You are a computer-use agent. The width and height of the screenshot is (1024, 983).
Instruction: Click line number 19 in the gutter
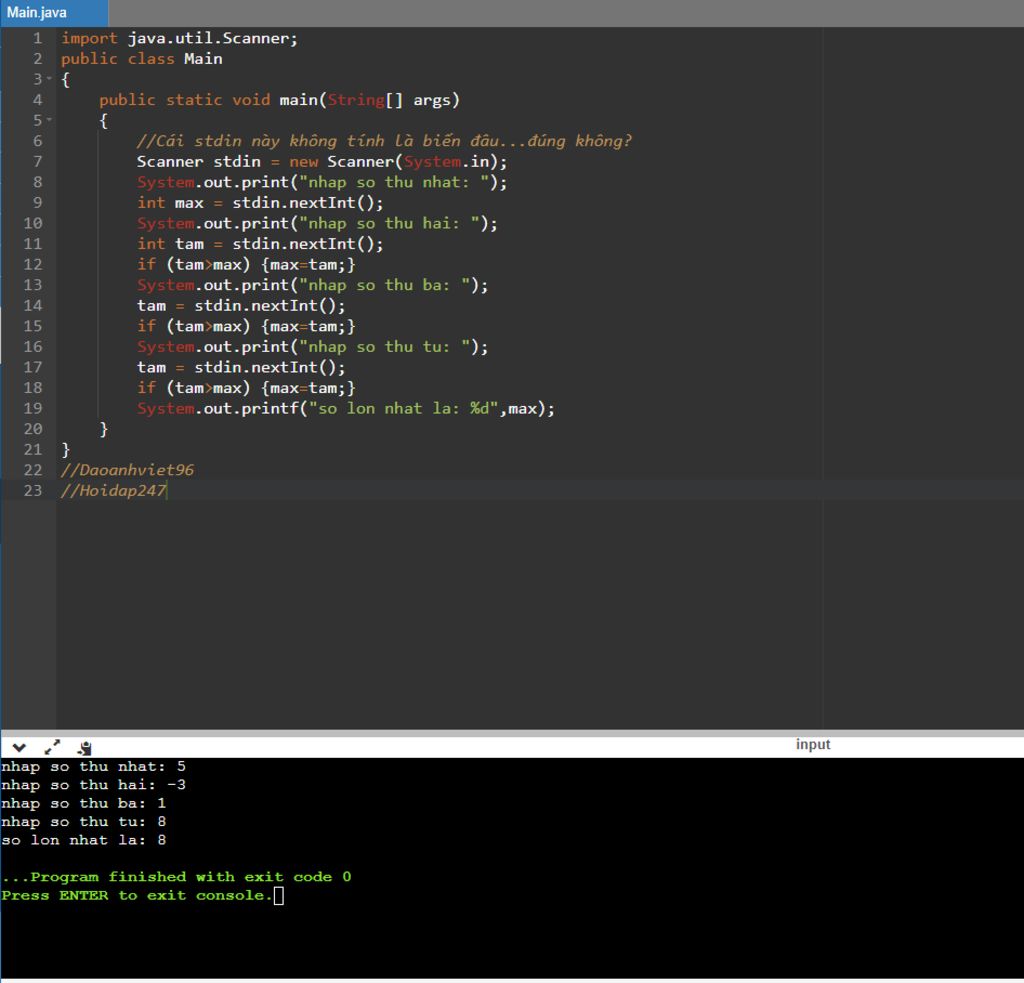[33, 408]
